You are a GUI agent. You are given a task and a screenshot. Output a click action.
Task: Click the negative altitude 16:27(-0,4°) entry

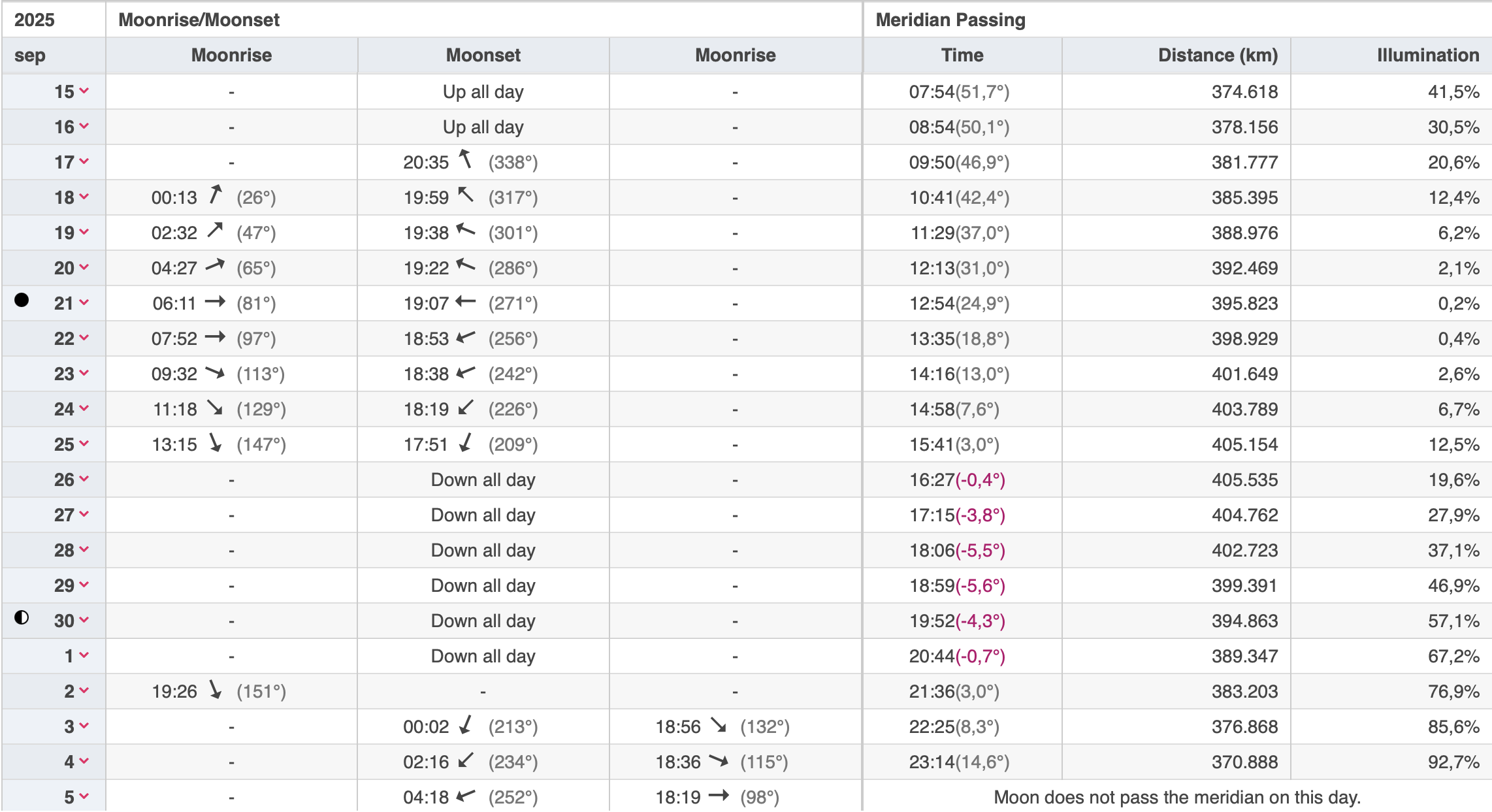click(x=957, y=479)
